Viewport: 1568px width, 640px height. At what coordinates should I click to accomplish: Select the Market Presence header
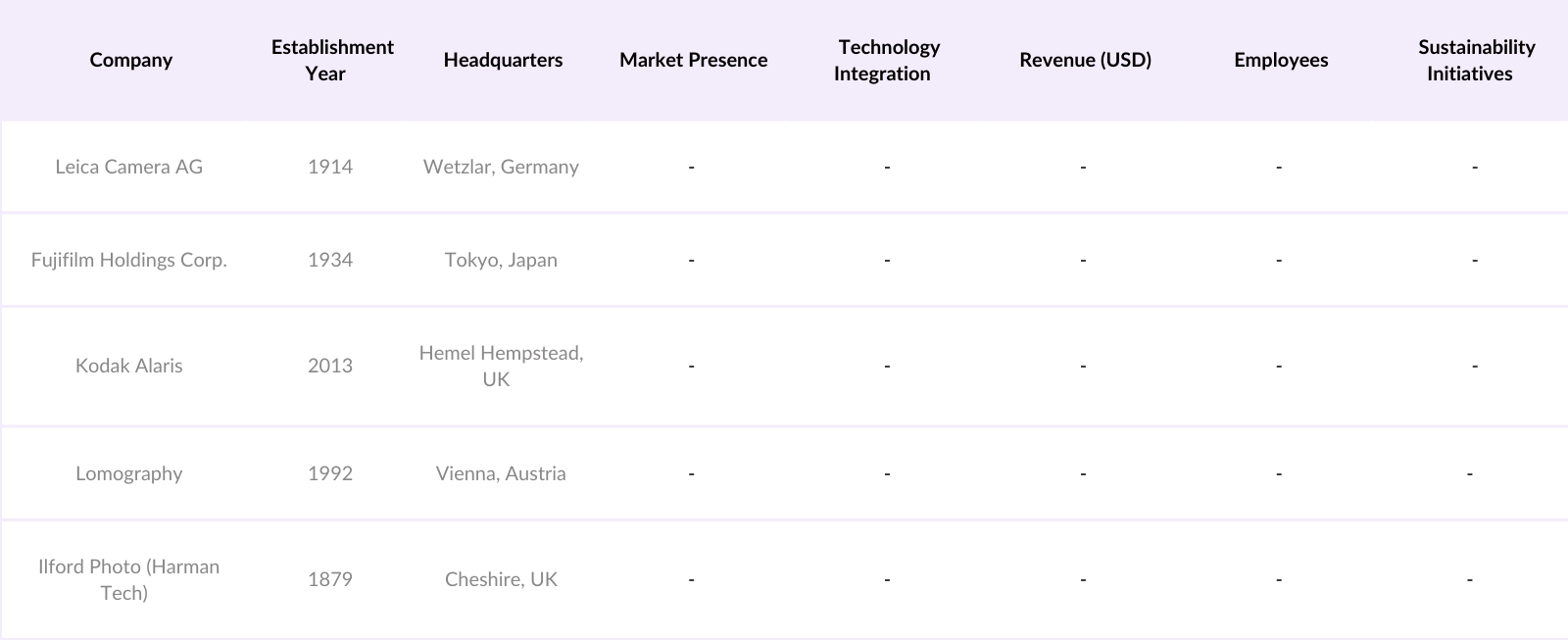[x=693, y=60]
